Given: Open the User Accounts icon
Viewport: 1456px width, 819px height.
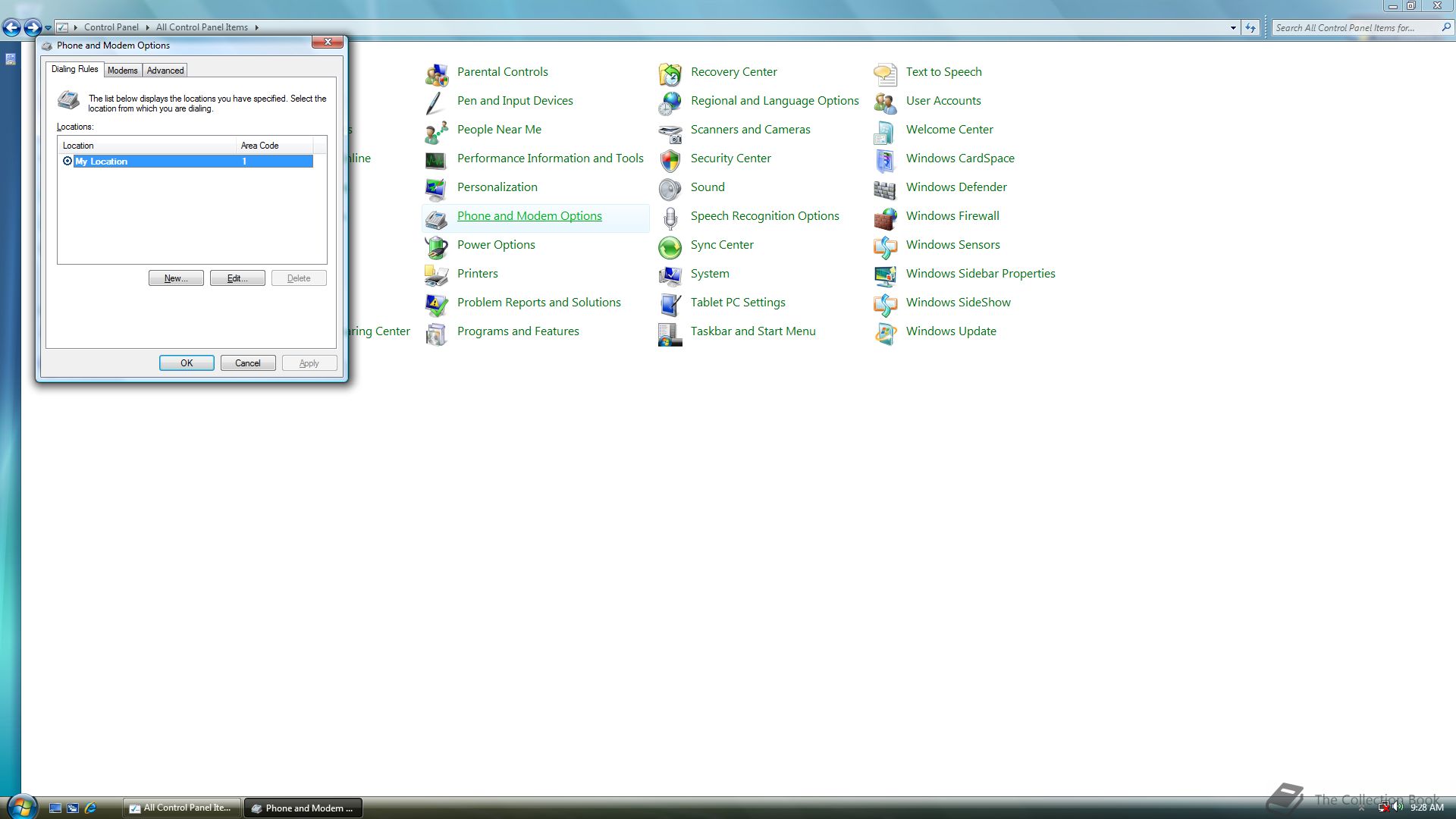Looking at the screenshot, I should [885, 102].
